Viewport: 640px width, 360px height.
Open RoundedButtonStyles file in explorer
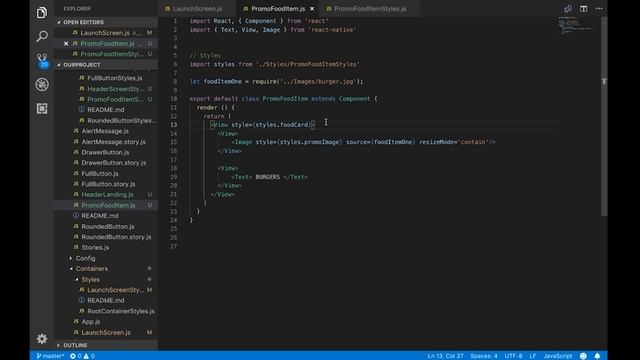106,120
